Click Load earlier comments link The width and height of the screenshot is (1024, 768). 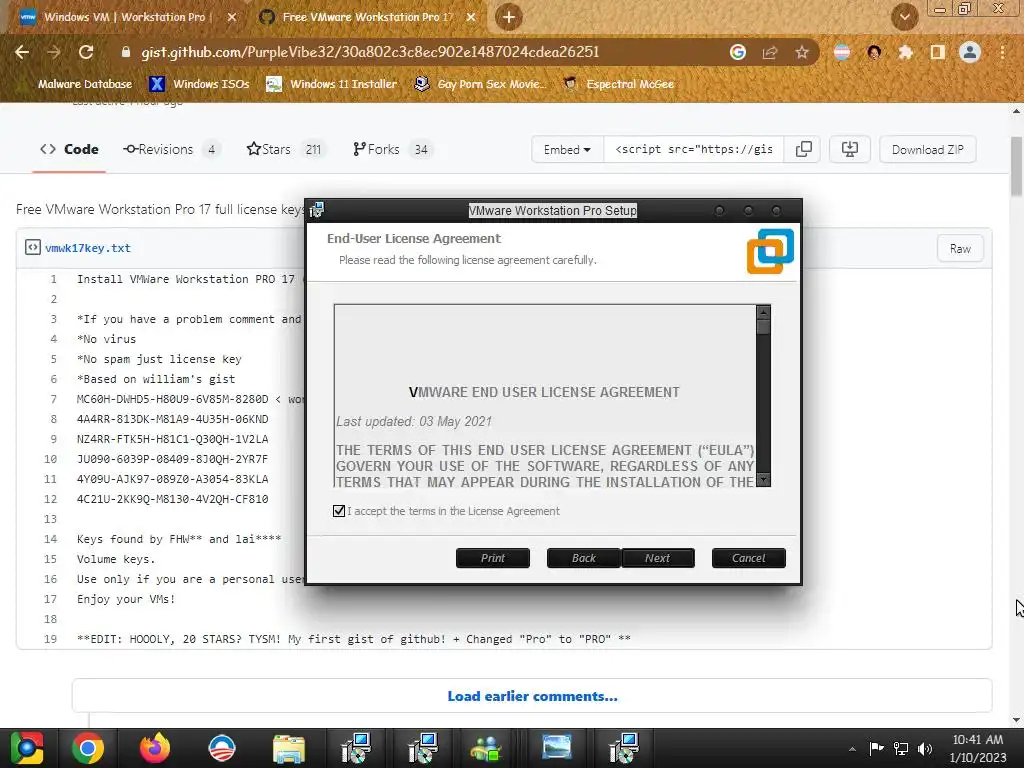532,696
